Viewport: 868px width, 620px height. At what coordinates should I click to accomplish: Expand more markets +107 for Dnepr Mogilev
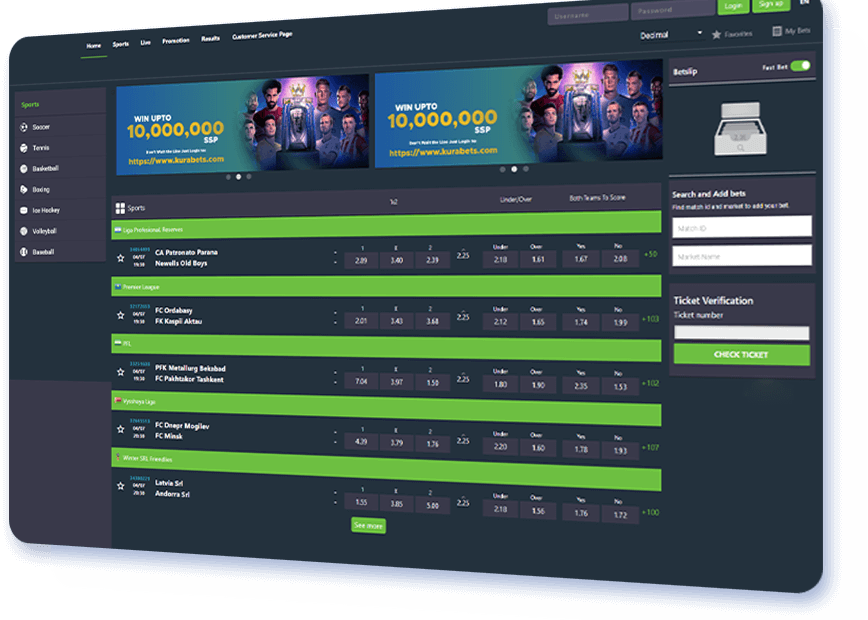650,447
